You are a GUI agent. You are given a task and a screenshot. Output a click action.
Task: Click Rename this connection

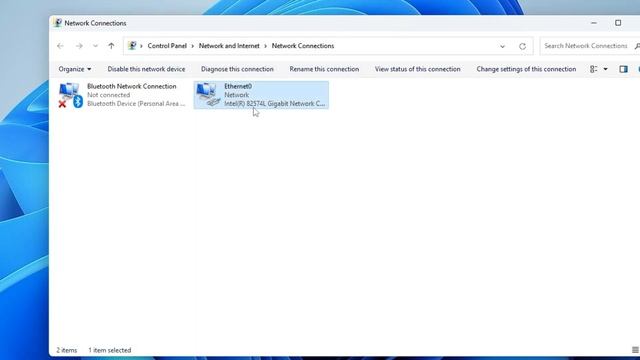click(x=324, y=69)
